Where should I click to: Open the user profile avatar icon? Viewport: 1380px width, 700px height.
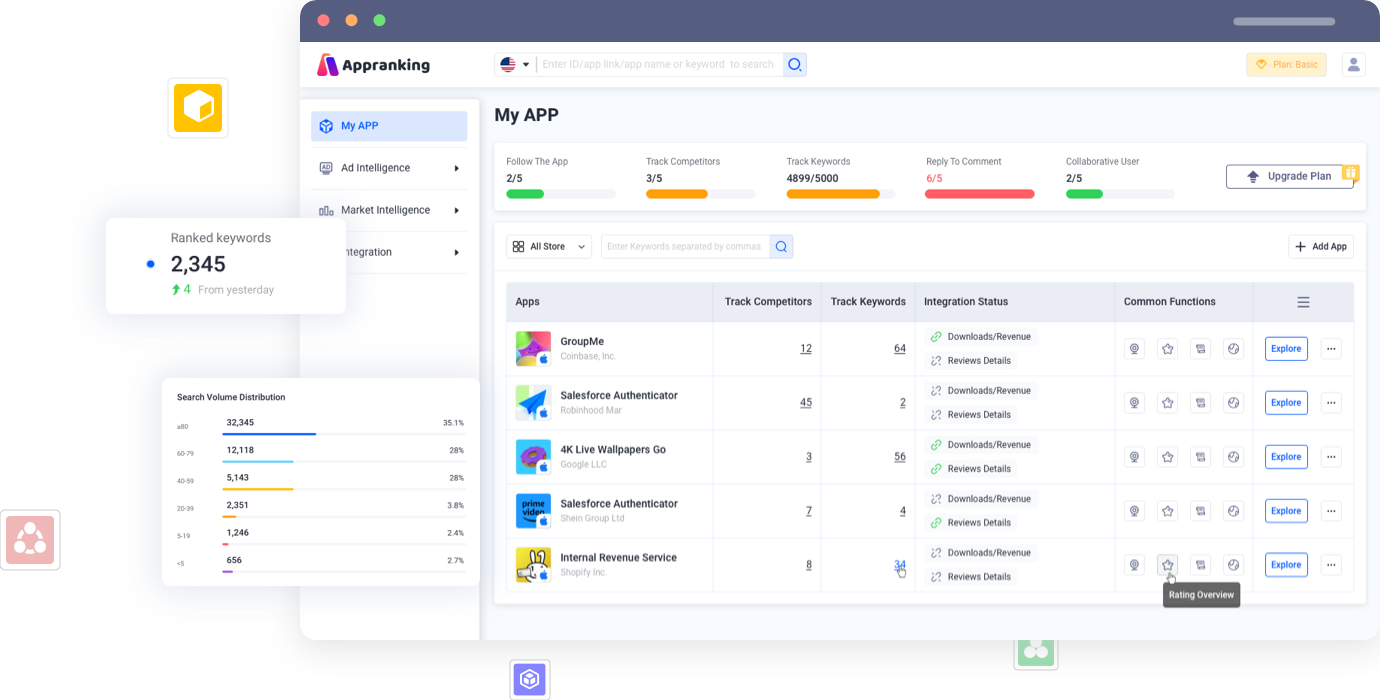(x=1353, y=65)
